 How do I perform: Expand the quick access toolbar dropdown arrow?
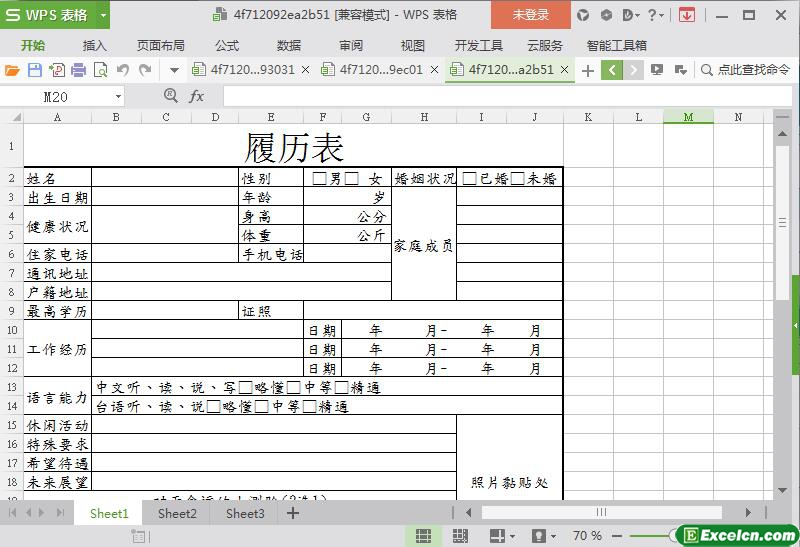point(174,70)
